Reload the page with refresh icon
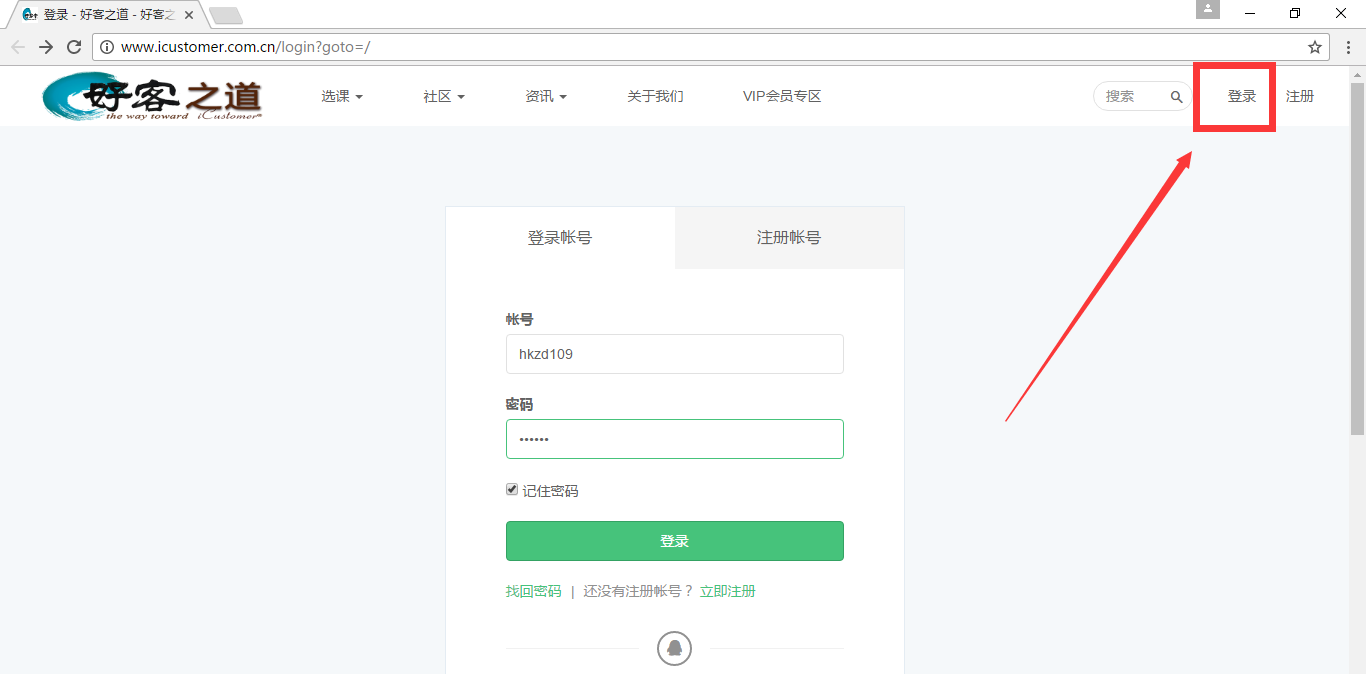1366x674 pixels. point(74,47)
